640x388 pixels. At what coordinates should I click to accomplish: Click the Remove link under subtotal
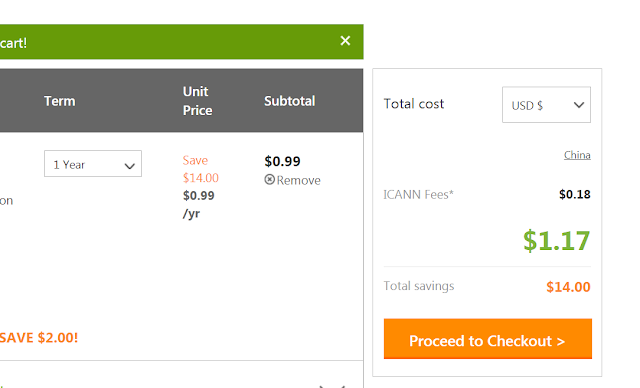tap(298, 180)
